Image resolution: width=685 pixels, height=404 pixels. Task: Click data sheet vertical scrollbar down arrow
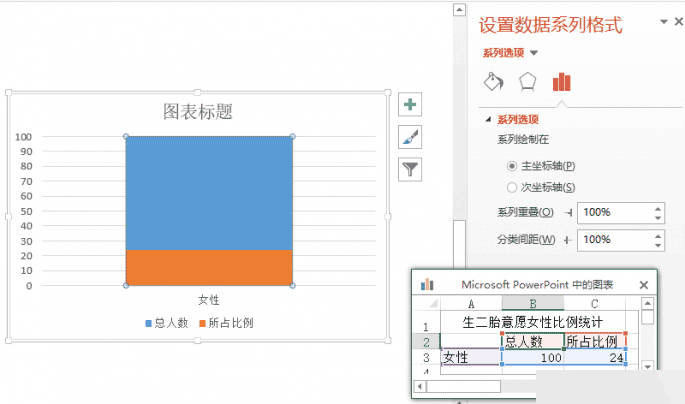coord(647,366)
